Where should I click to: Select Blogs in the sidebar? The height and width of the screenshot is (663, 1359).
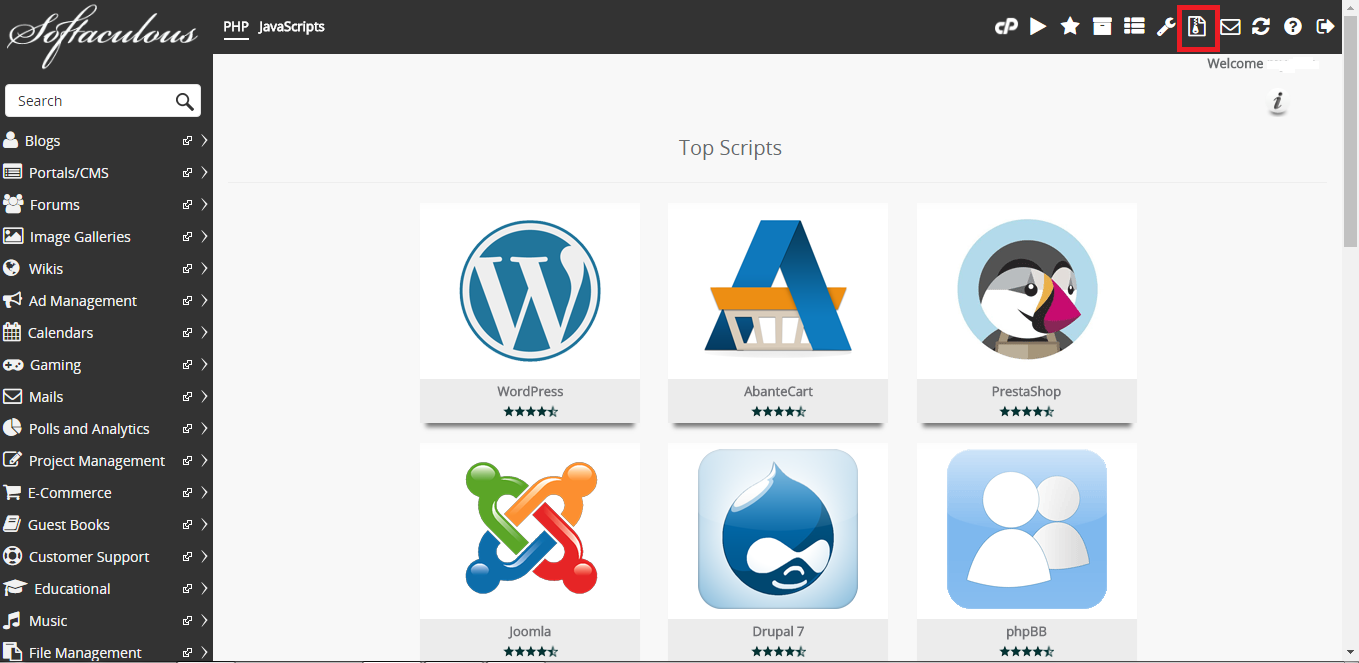pyautogui.click(x=42, y=141)
